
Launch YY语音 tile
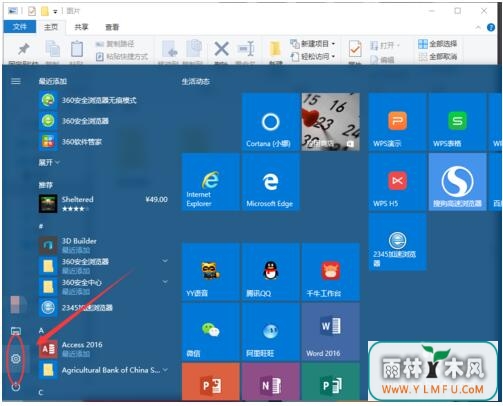pyautogui.click(x=211, y=272)
